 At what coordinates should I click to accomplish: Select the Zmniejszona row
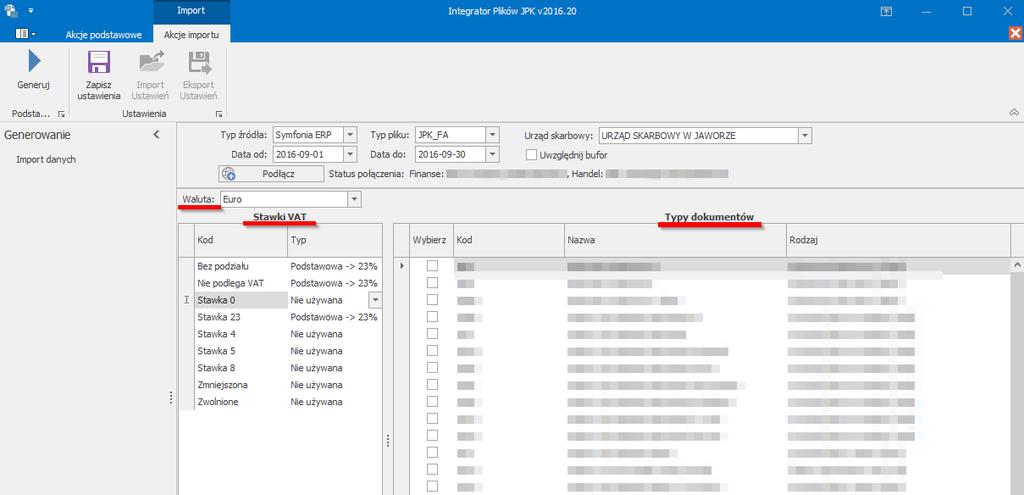(x=281, y=385)
